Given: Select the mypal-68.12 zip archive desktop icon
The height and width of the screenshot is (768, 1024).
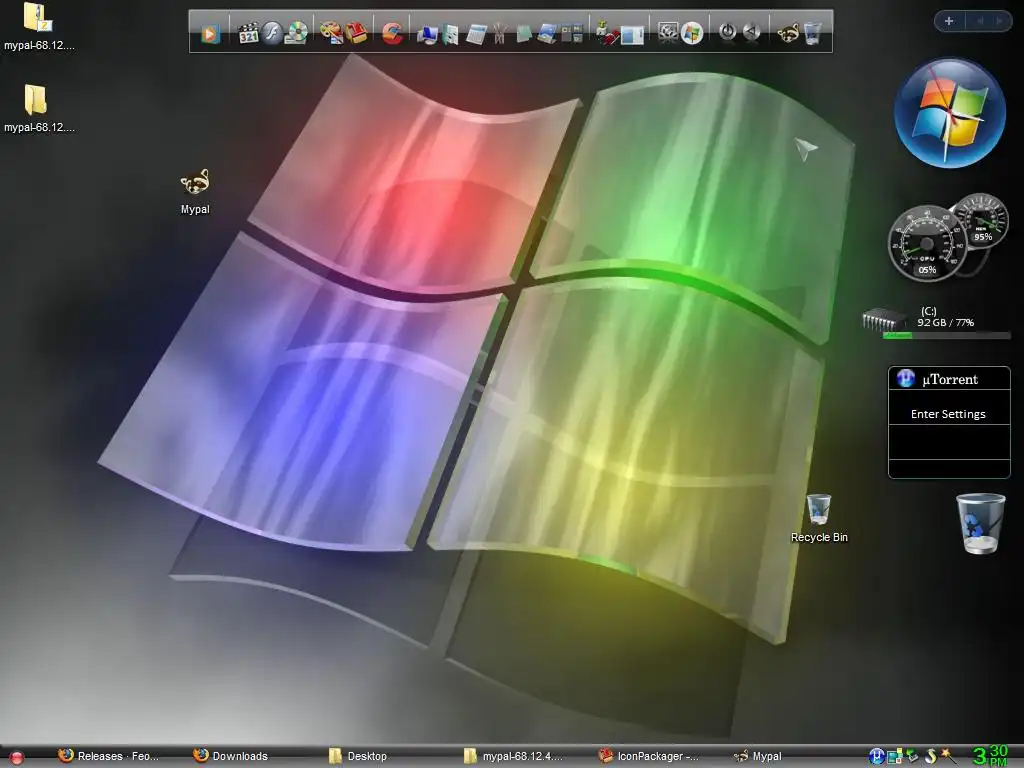Looking at the screenshot, I should click(39, 27).
